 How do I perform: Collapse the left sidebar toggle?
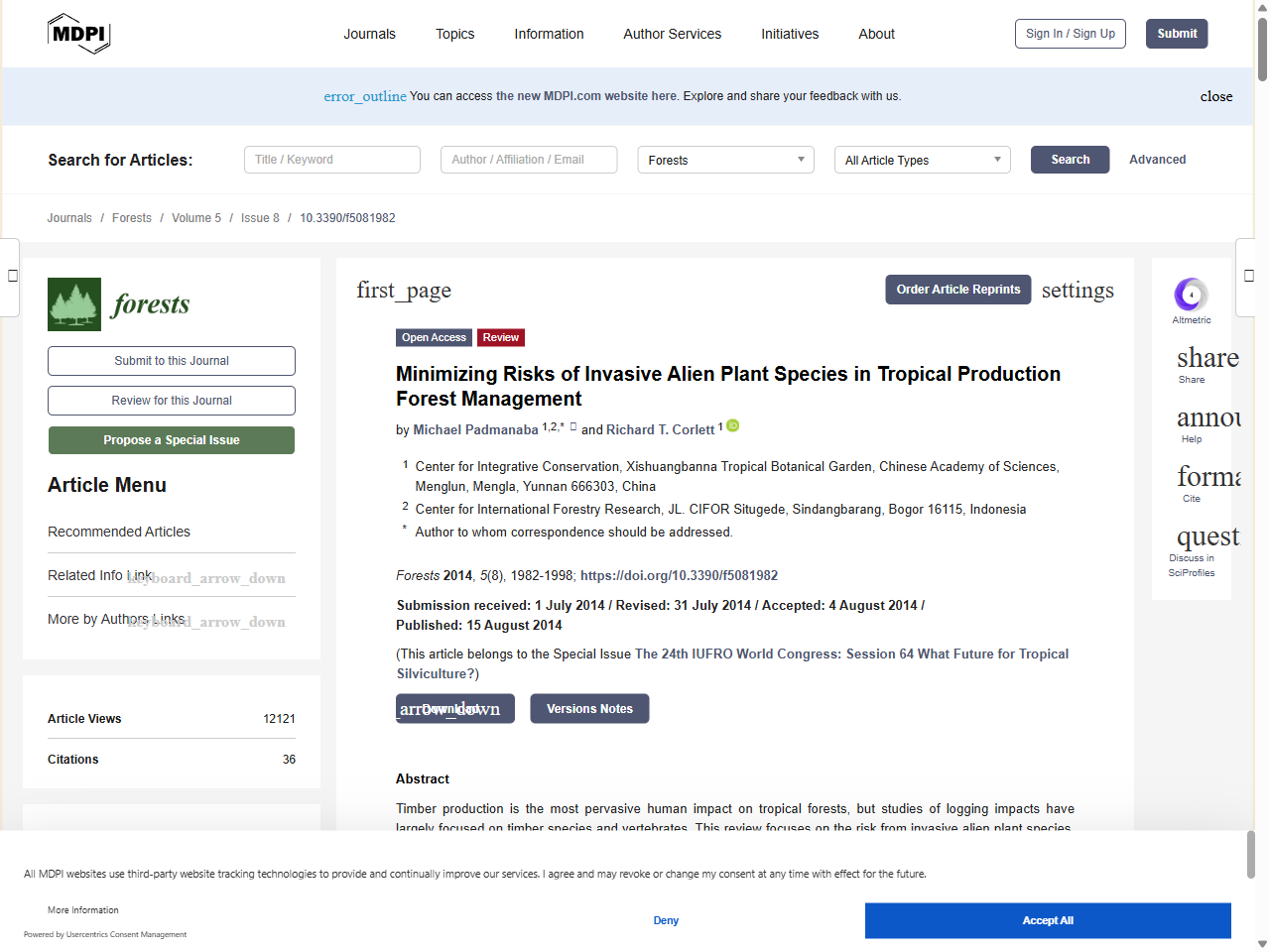coord(12,276)
